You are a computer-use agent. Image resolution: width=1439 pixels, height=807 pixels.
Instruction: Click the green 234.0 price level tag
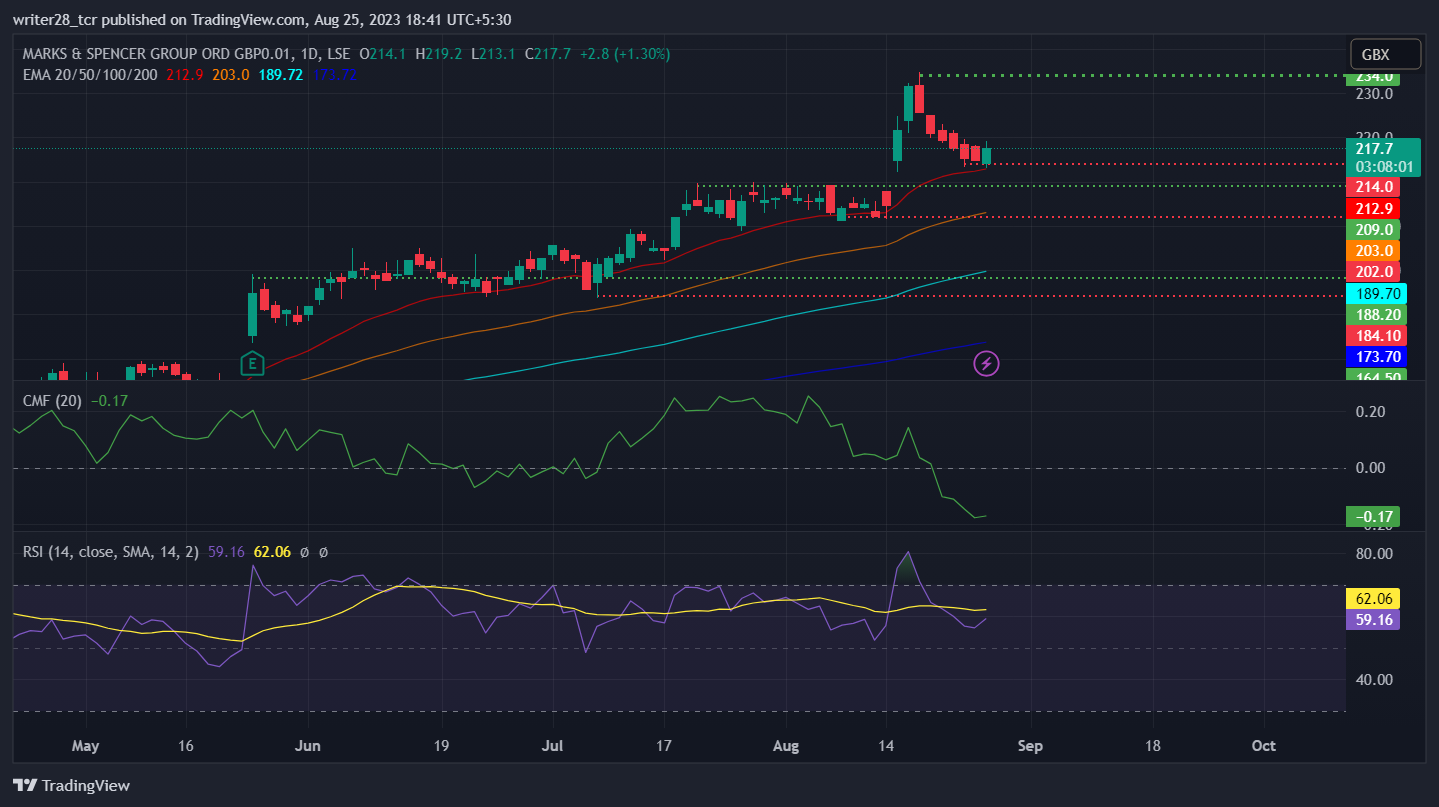[1371, 77]
